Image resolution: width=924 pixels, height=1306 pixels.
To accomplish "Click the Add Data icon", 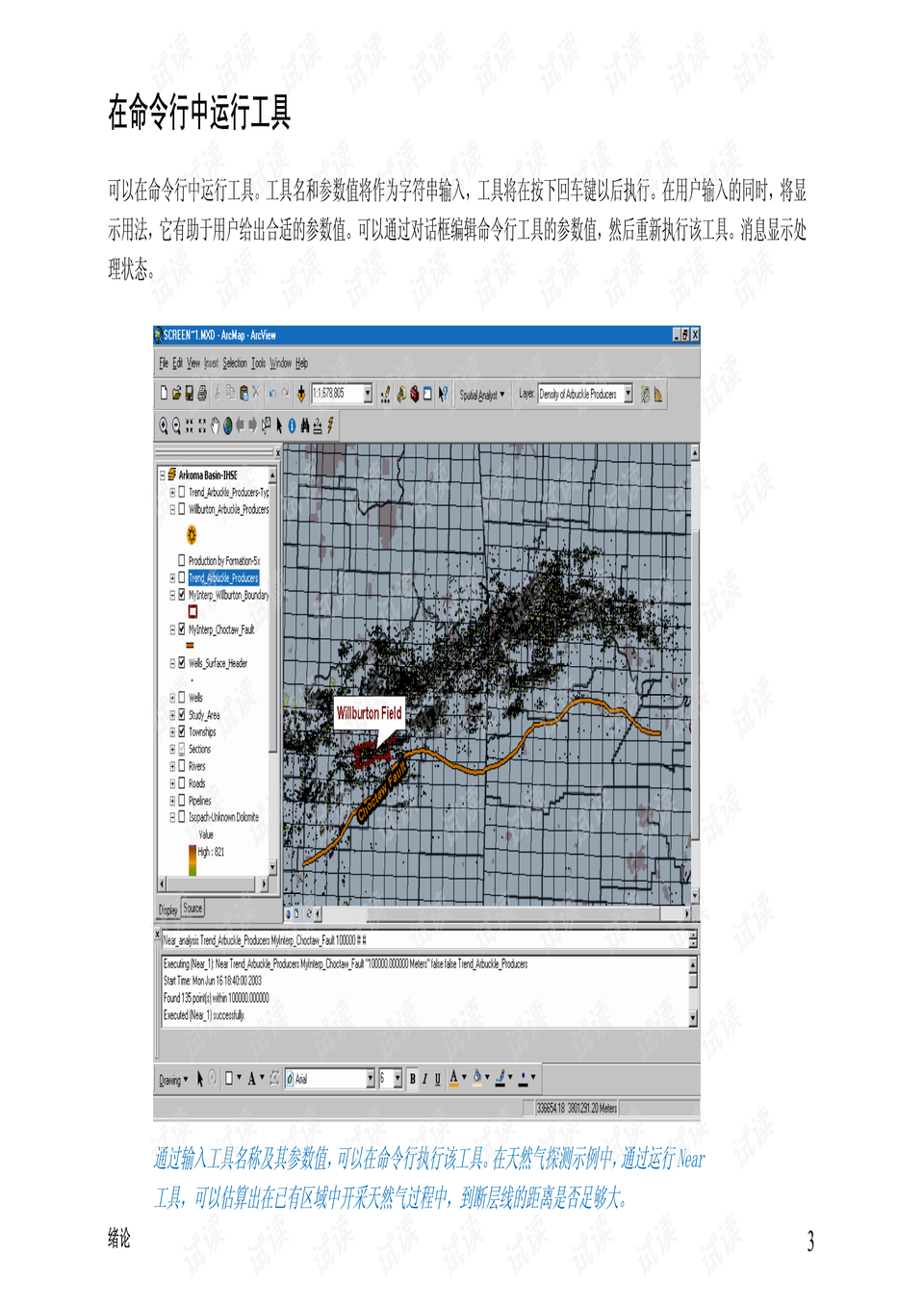I will tap(301, 394).
